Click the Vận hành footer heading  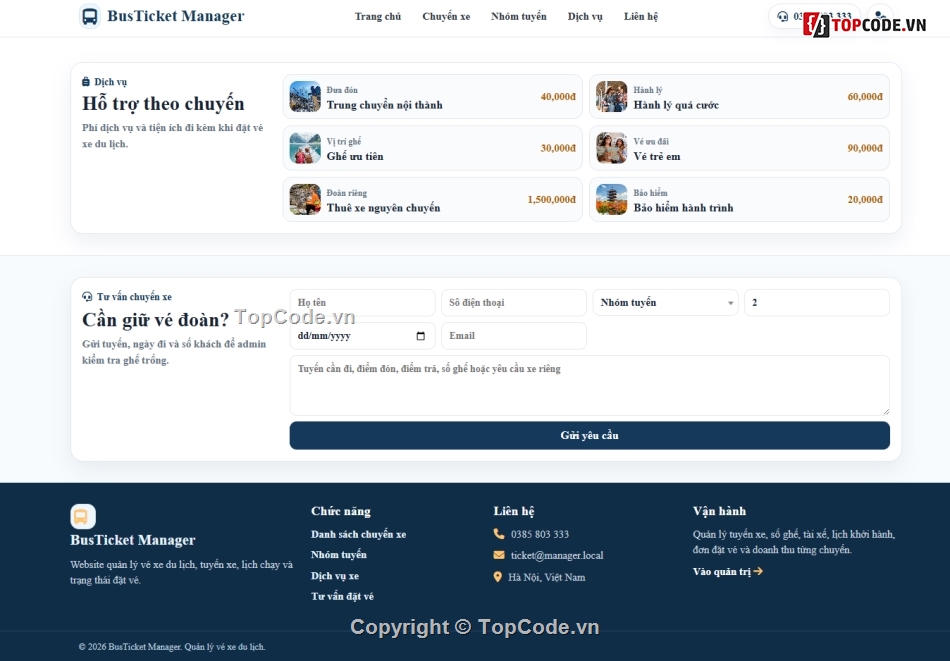(719, 511)
